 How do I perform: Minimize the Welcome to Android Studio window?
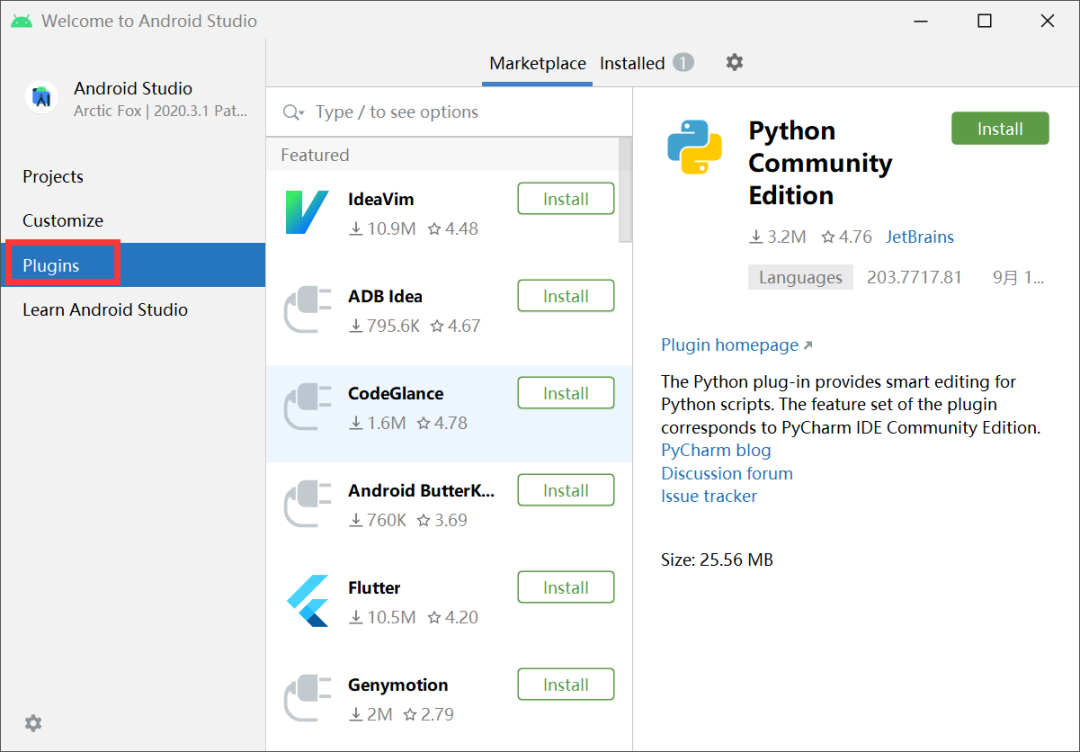[921, 21]
